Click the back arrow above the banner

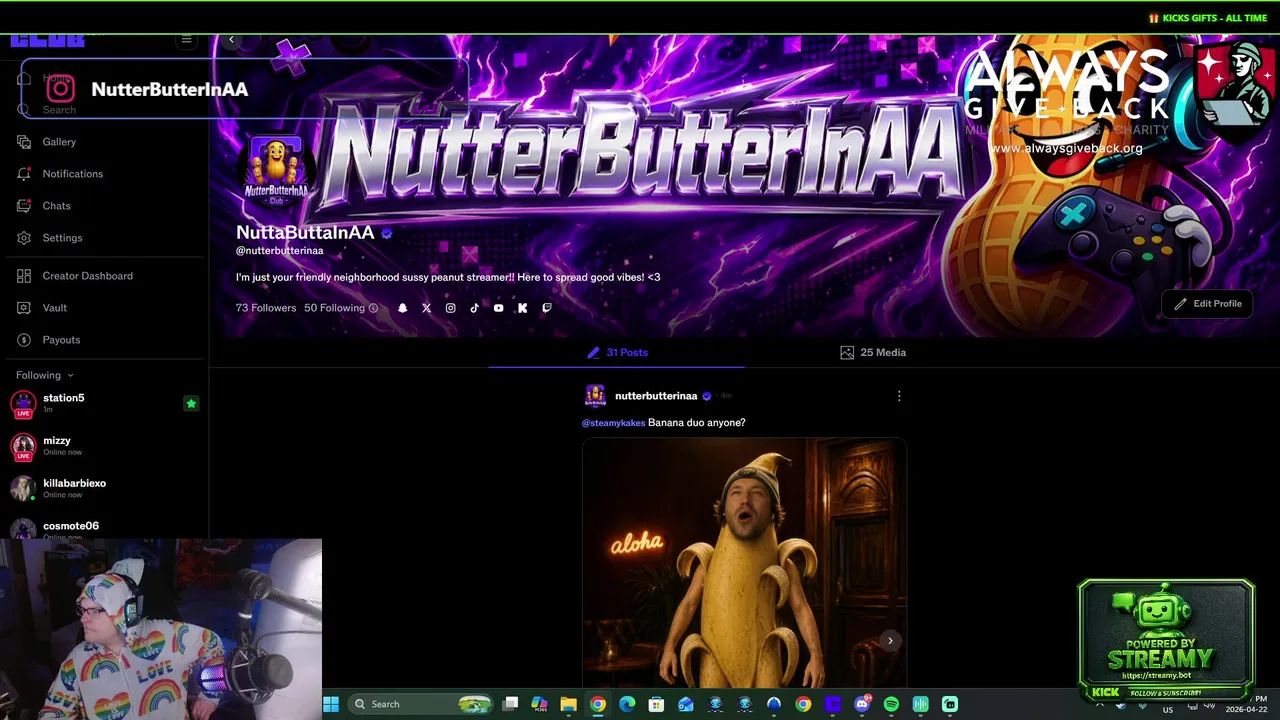point(231,40)
